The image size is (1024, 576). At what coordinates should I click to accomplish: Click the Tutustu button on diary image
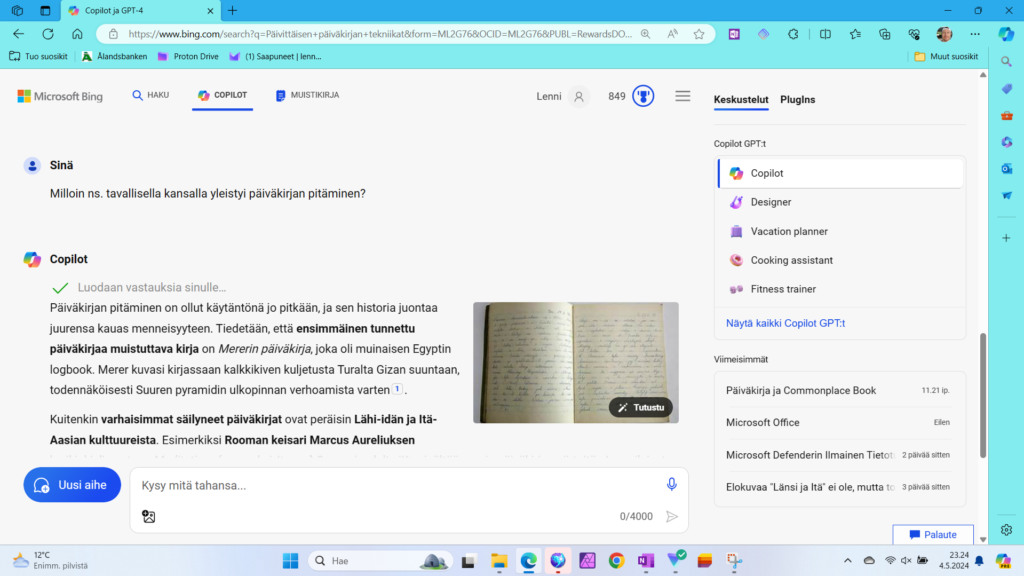(x=641, y=408)
